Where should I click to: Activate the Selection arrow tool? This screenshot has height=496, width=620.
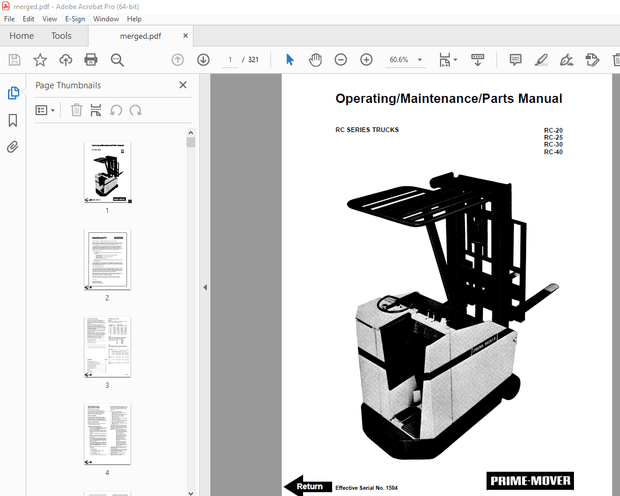pyautogui.click(x=290, y=60)
